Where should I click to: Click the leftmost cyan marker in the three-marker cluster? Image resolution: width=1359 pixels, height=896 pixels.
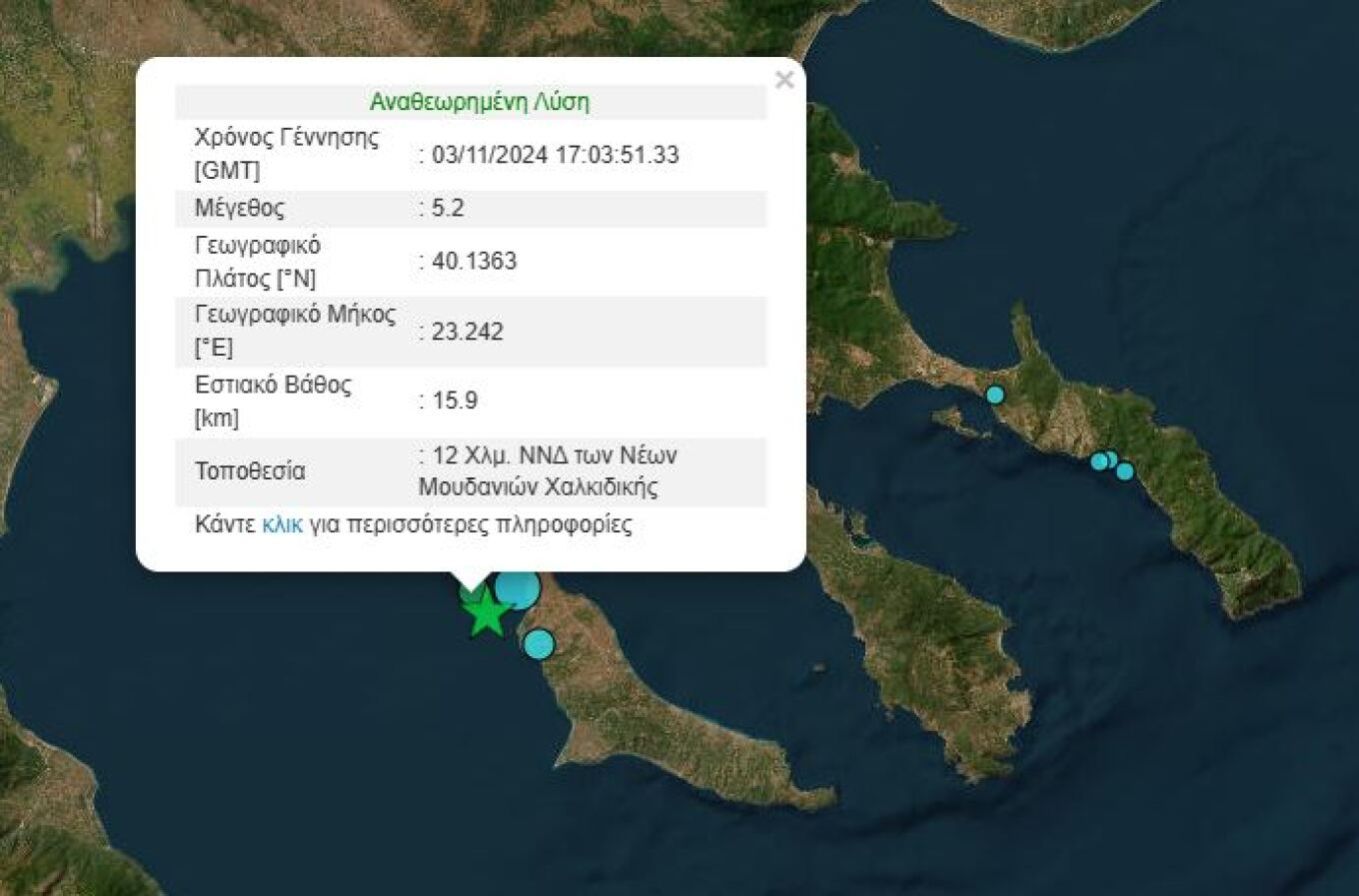pos(1098,461)
